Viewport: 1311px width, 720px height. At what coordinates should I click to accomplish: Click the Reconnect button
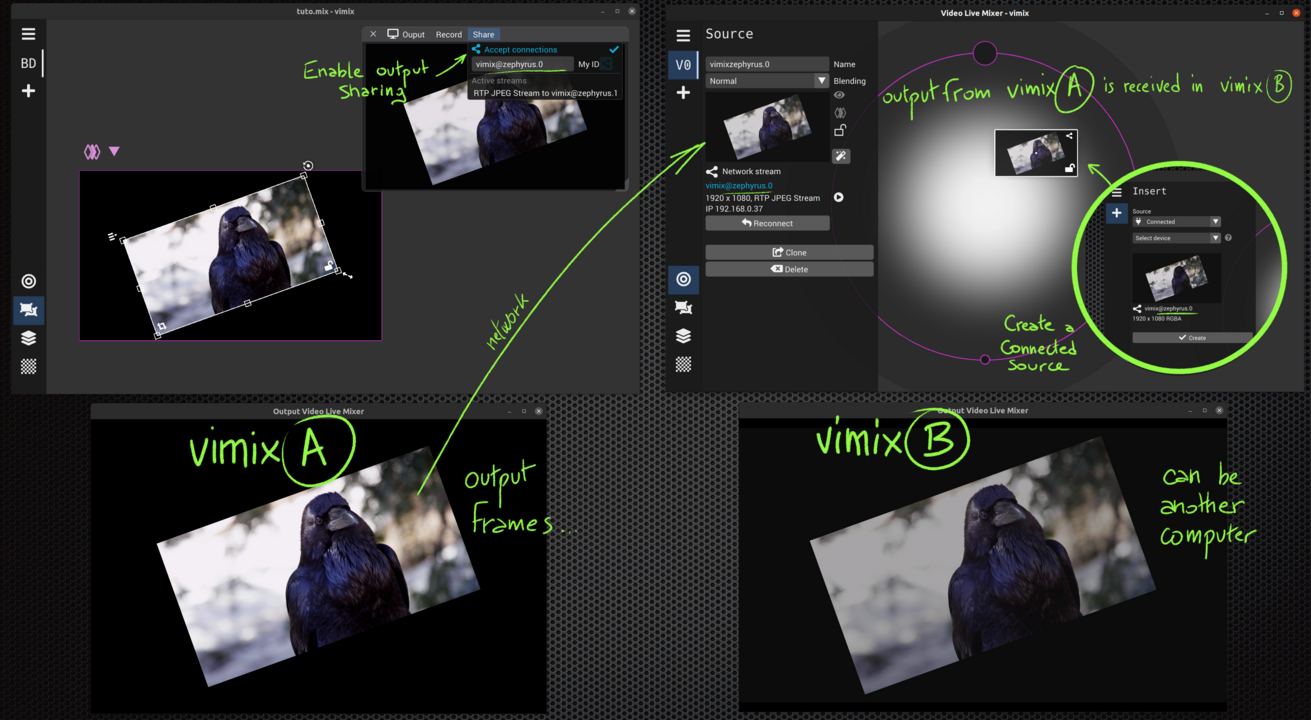[767, 223]
